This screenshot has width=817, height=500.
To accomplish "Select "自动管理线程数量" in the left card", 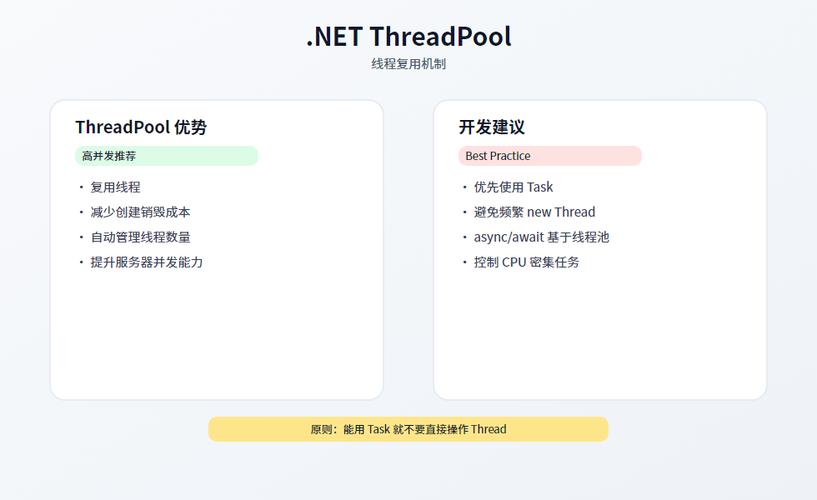I will tap(140, 237).
